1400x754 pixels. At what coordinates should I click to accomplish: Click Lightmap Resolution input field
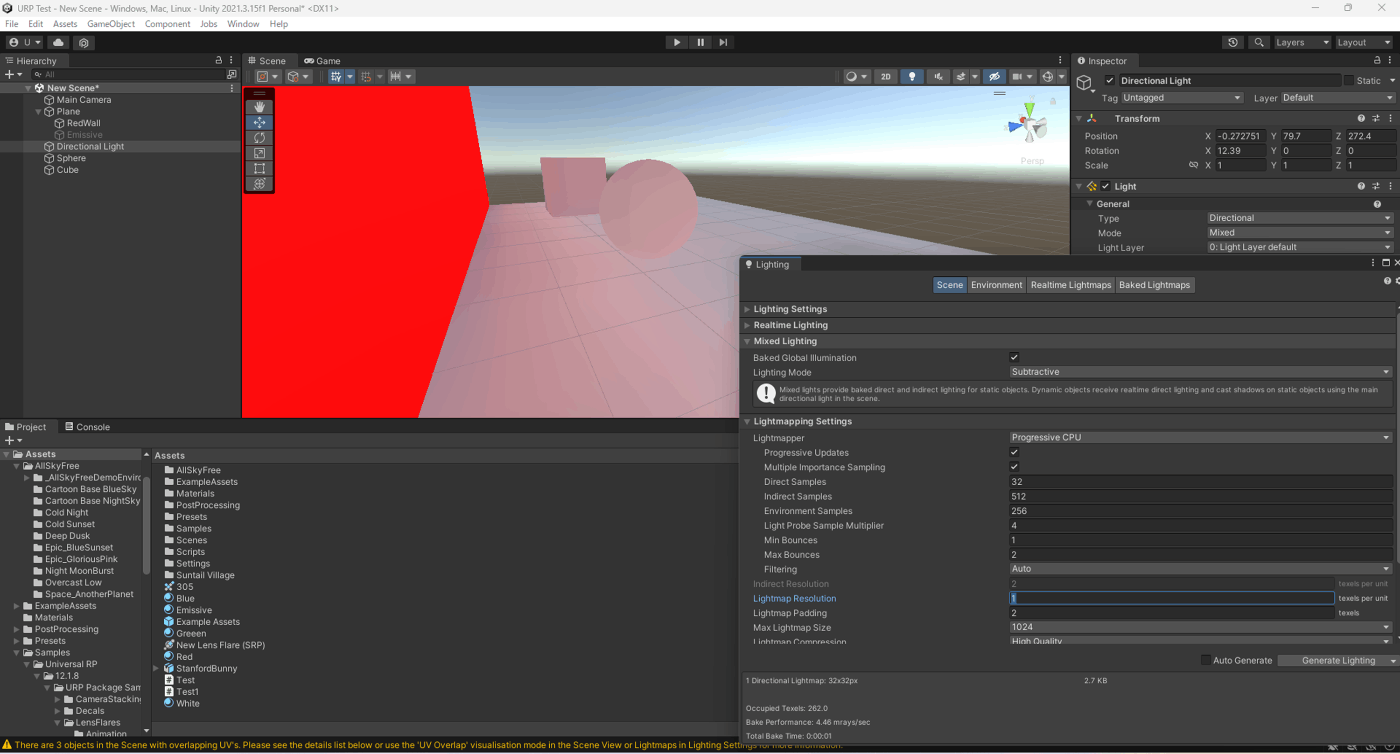pos(1172,598)
